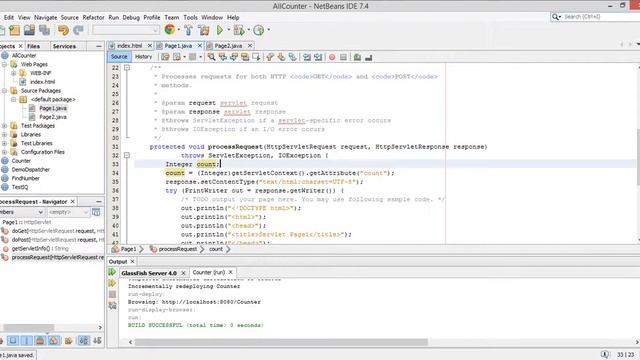Open the Profile Project dropdown arrow
The height and width of the screenshot is (360, 640).
(x=268, y=30)
